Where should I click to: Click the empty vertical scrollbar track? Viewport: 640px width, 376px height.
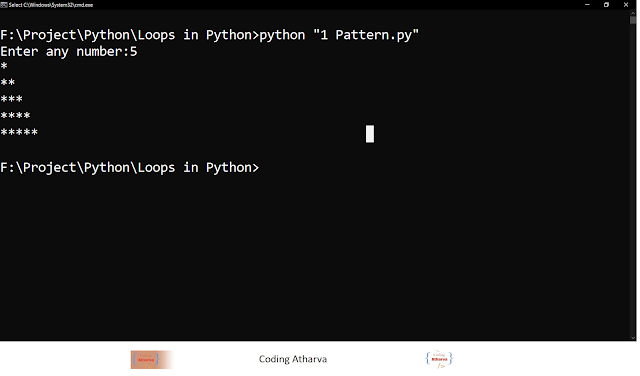pyautogui.click(x=633, y=180)
